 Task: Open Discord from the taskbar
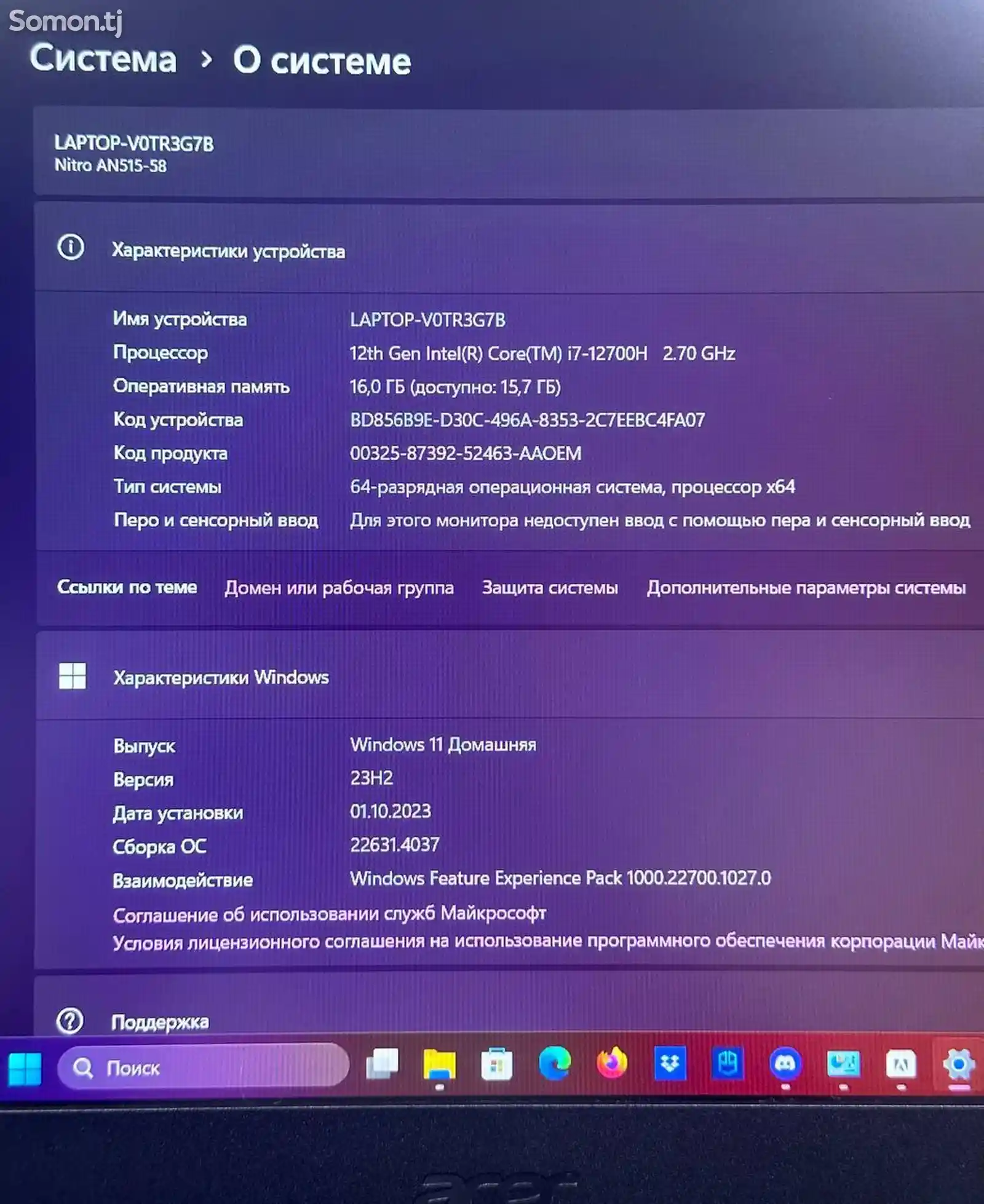(785, 1063)
